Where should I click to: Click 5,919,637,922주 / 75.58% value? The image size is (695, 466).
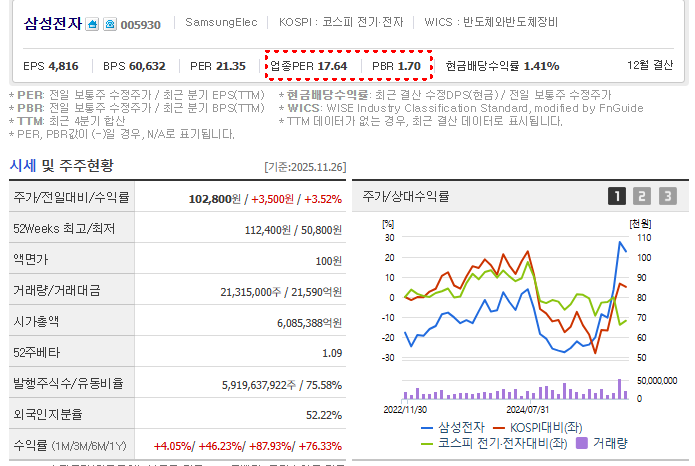point(282,385)
